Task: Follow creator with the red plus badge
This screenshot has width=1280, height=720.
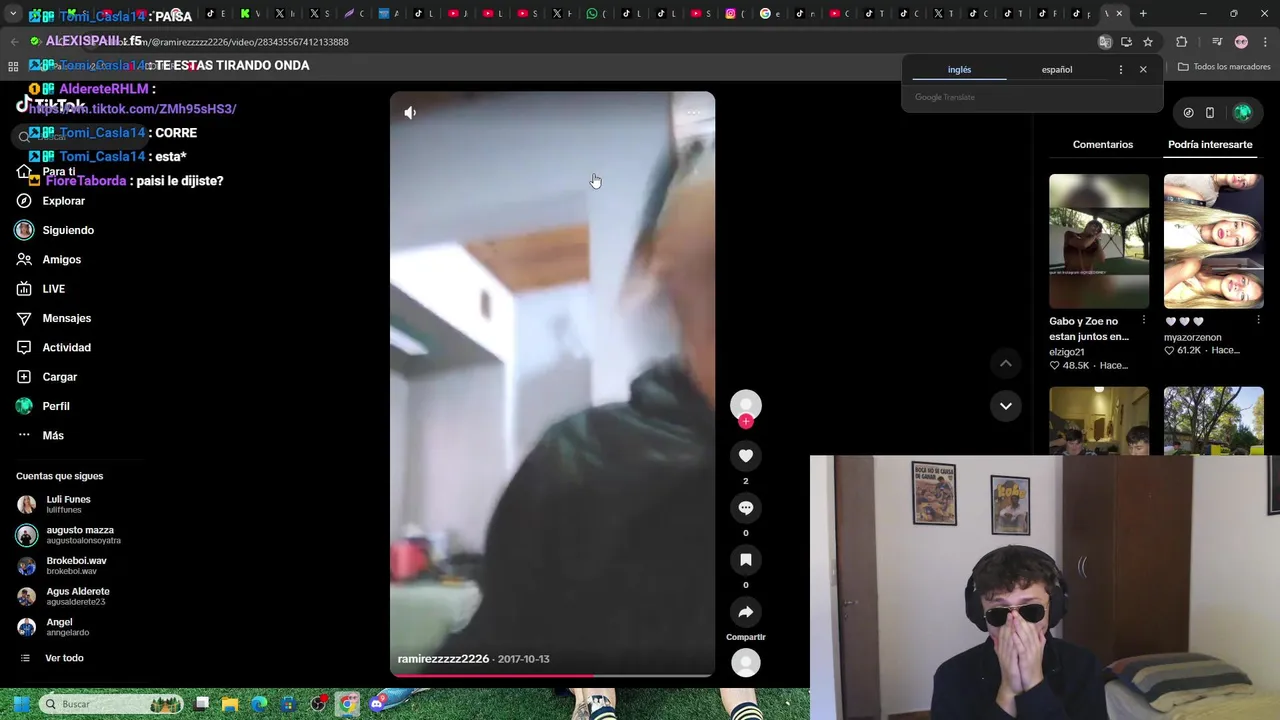Action: (x=746, y=422)
